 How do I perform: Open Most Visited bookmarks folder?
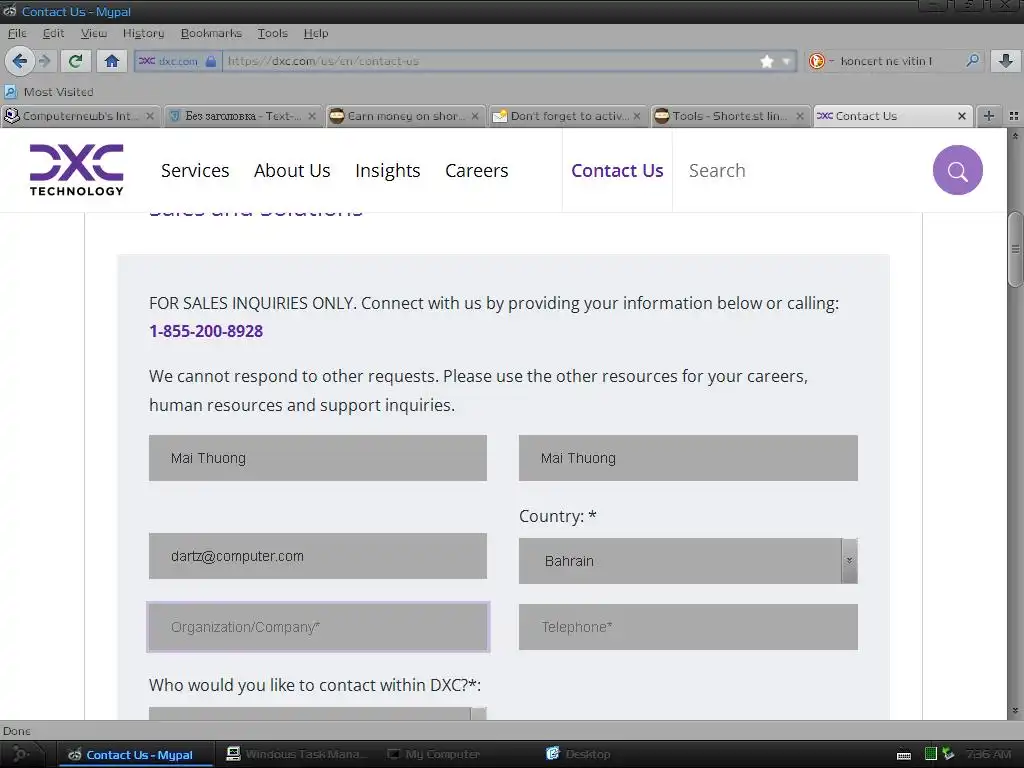point(49,92)
